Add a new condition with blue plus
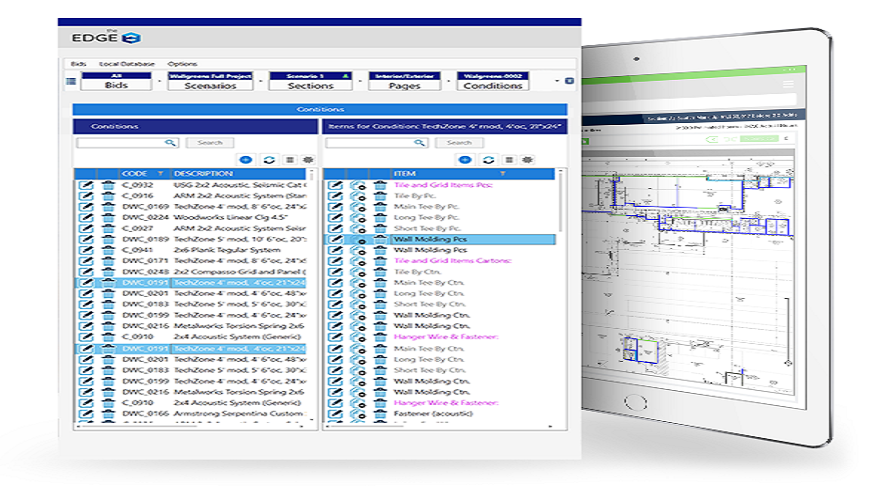Image resolution: width=890 pixels, height=500 pixels. pos(246,159)
